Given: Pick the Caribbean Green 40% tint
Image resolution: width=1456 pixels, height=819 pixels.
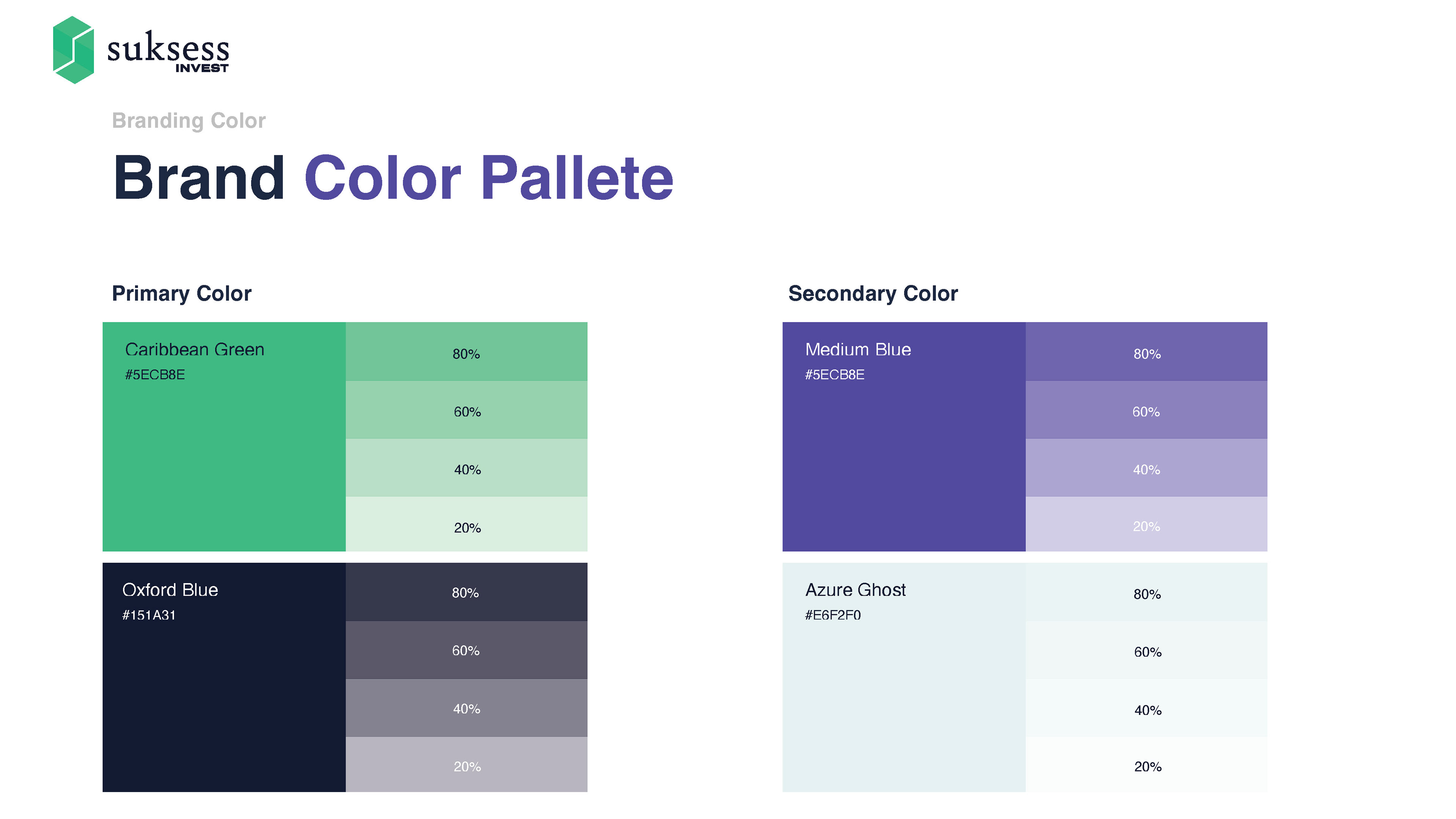Looking at the screenshot, I should click(x=466, y=468).
